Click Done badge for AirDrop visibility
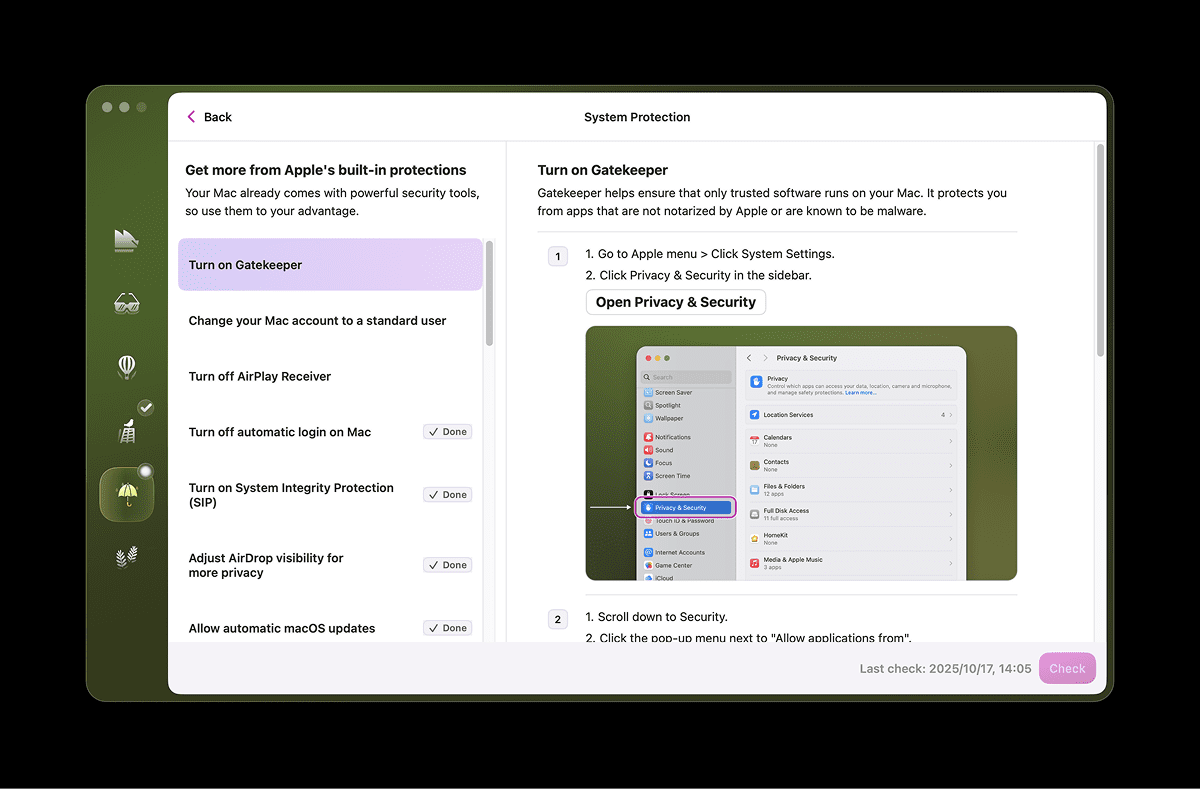1200x789 pixels. coord(447,565)
